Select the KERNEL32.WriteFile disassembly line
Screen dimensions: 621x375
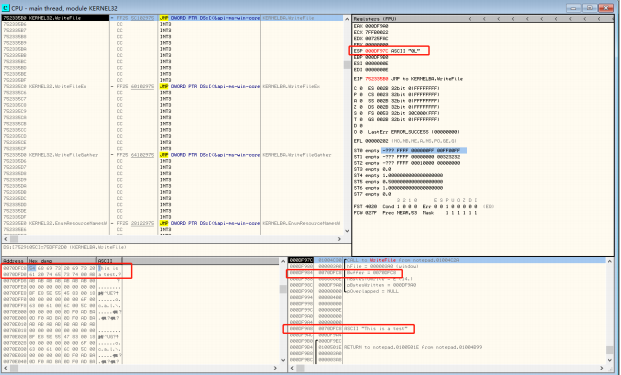click(172, 18)
